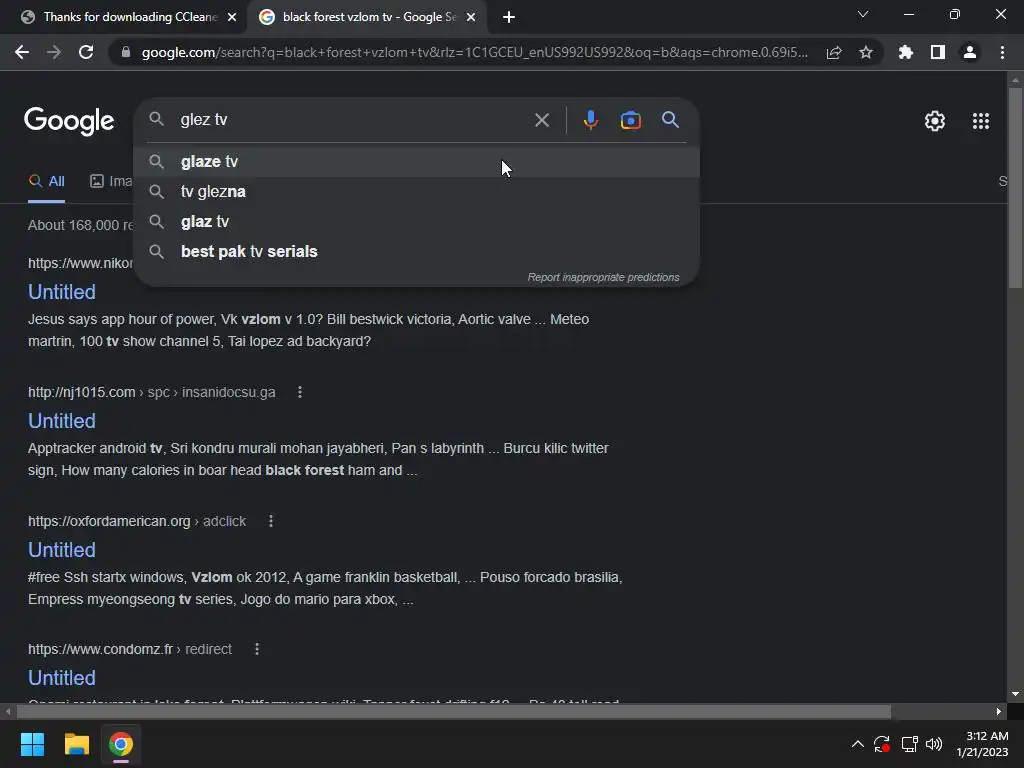
Task: Click the scroll down arrow
Action: pos(1014,694)
